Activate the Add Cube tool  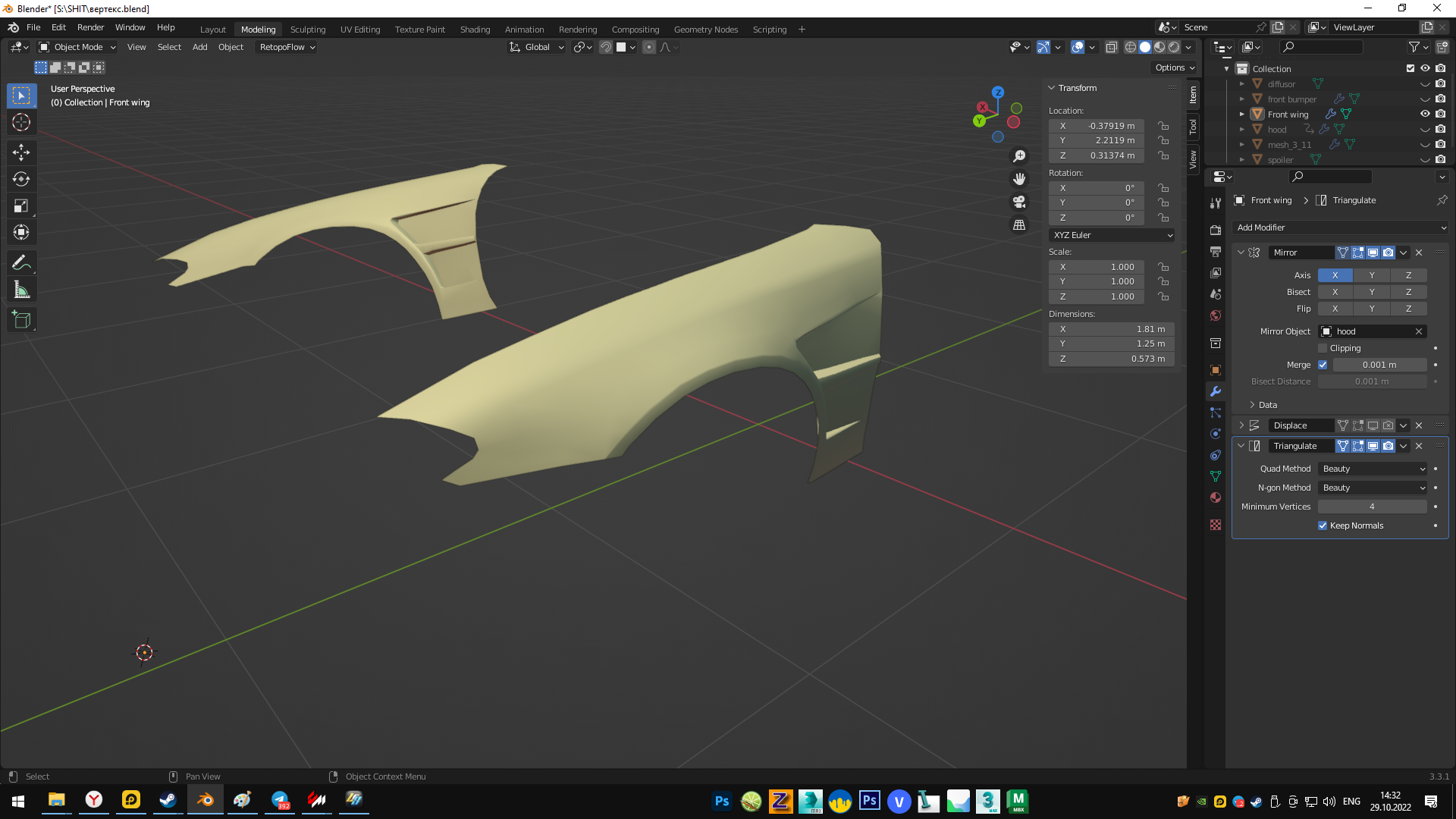[21, 320]
